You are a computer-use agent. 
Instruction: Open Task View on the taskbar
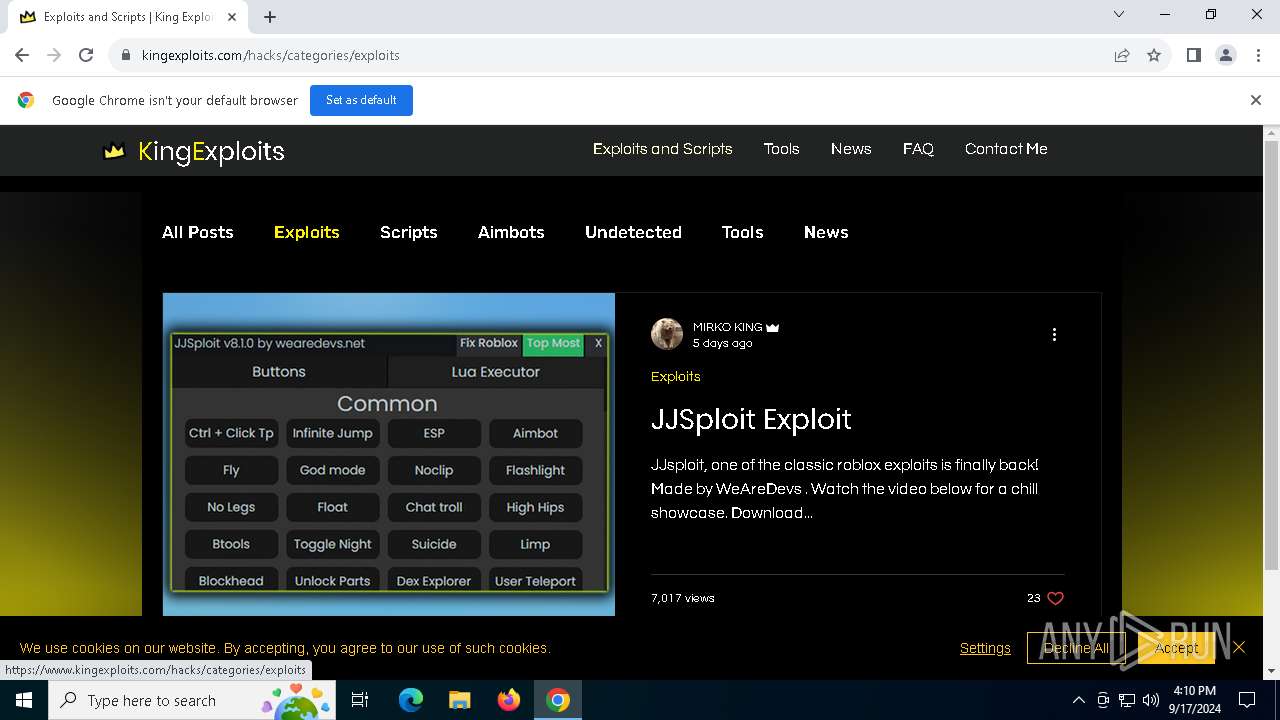[360, 700]
